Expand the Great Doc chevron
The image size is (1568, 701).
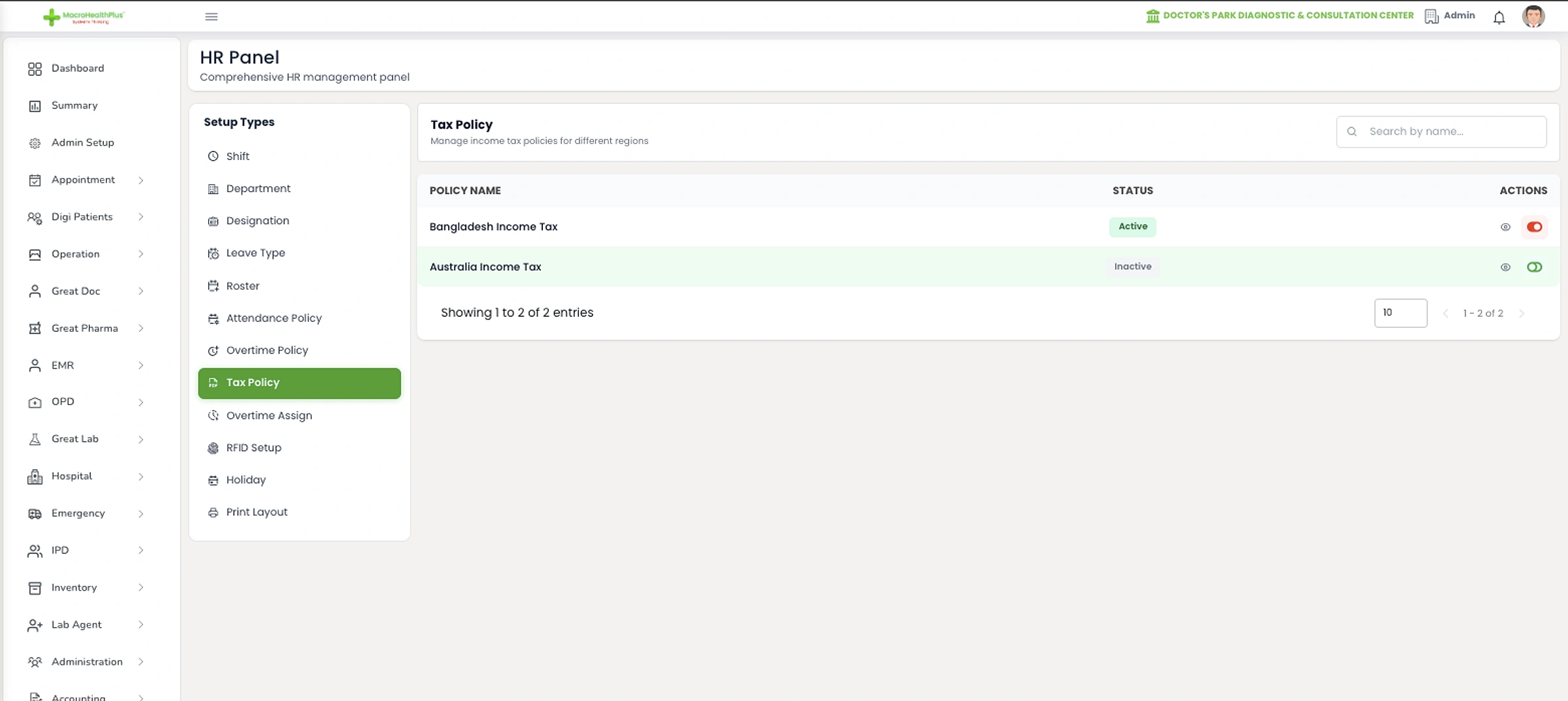(x=140, y=291)
